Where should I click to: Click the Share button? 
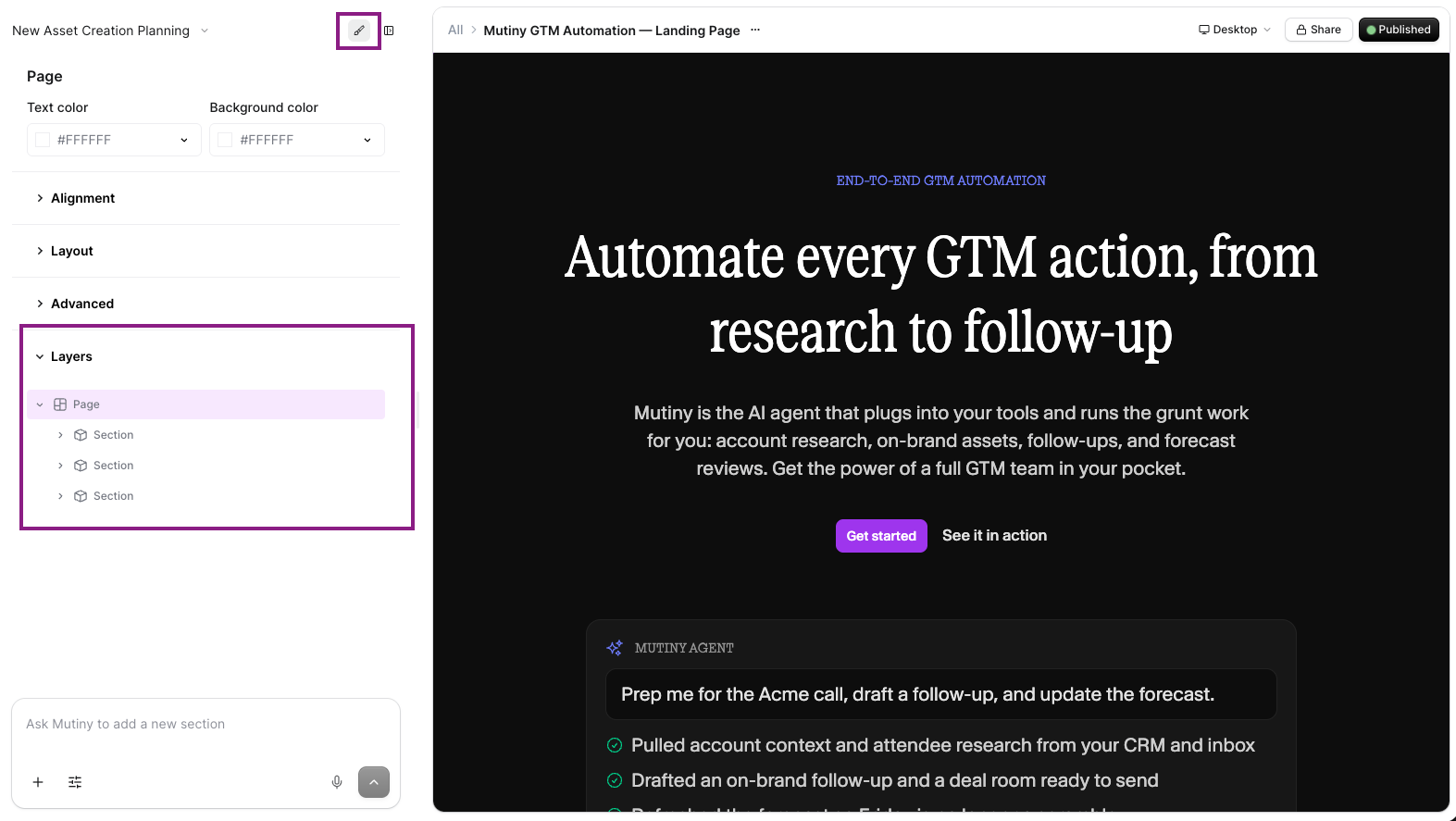[1319, 30]
